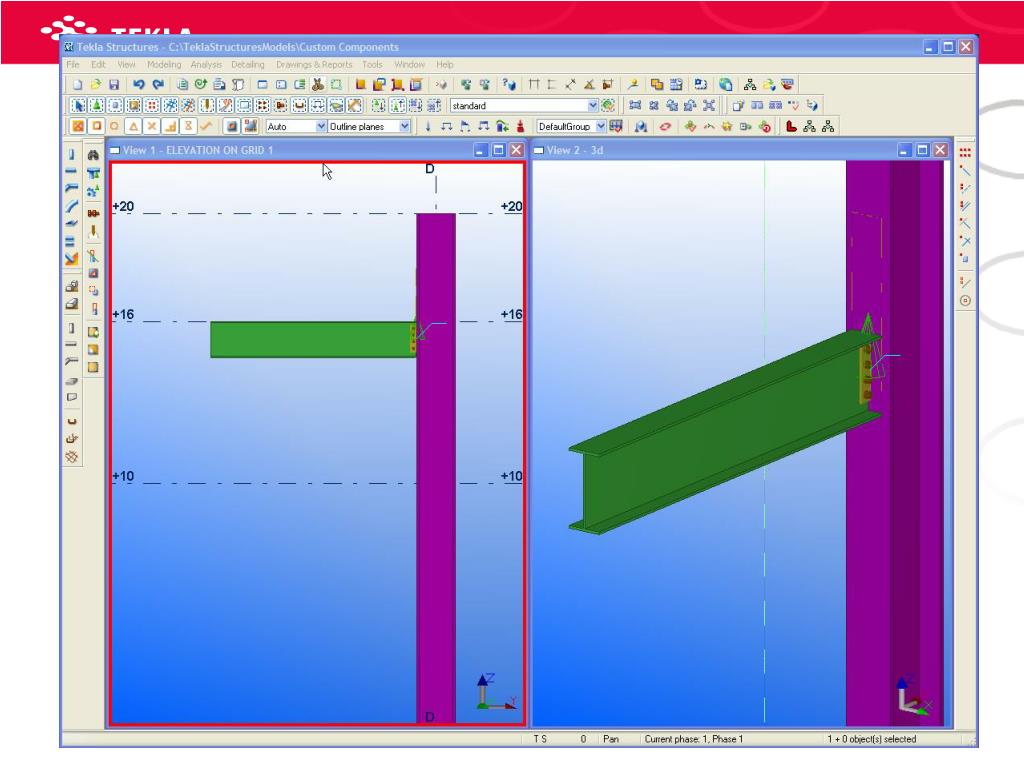Viewport: 1024px width, 768px height.
Task: Choose the steel polybeam tool
Action: 72,188
